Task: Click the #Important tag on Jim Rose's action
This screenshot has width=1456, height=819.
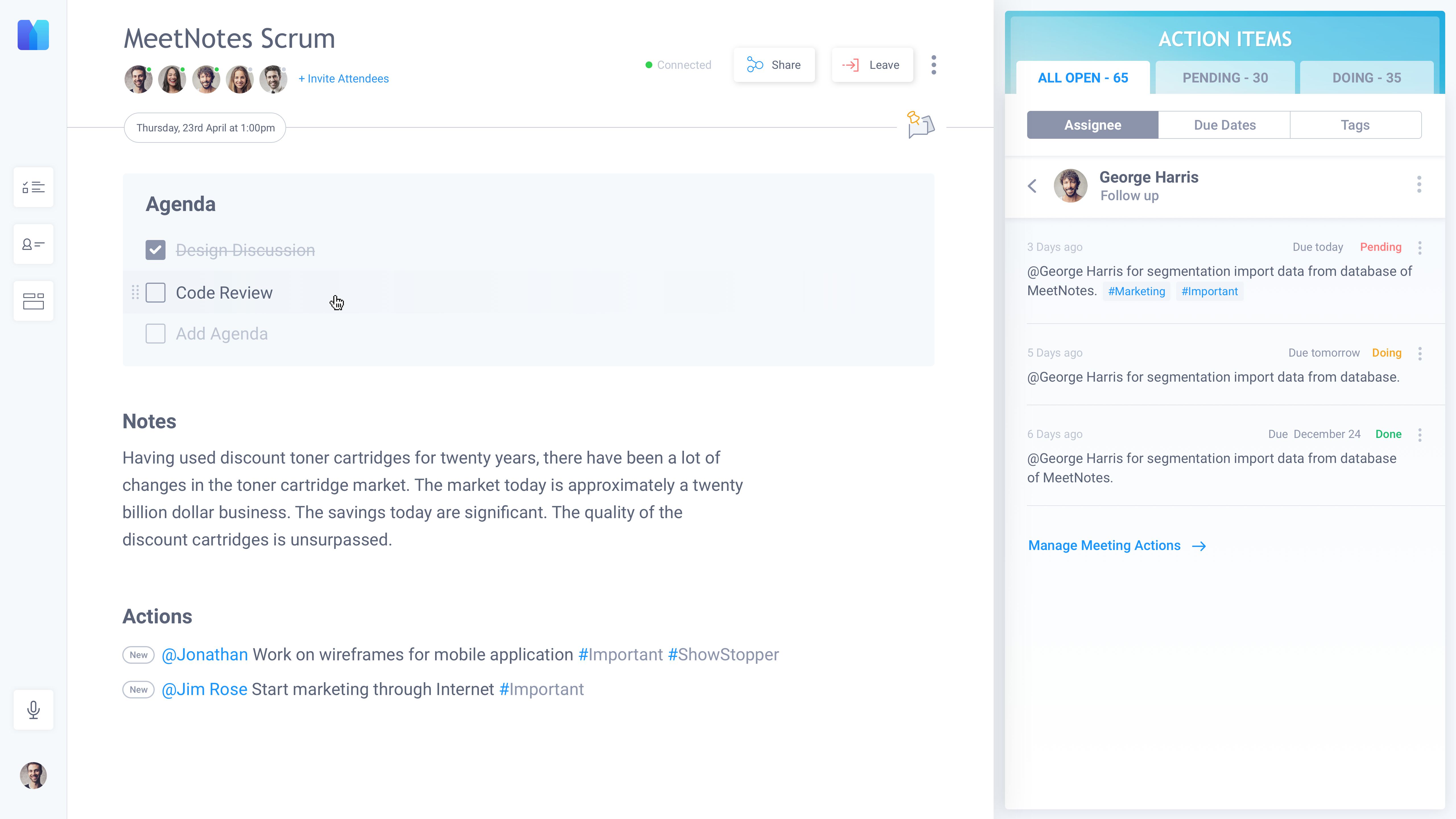Action: click(541, 689)
